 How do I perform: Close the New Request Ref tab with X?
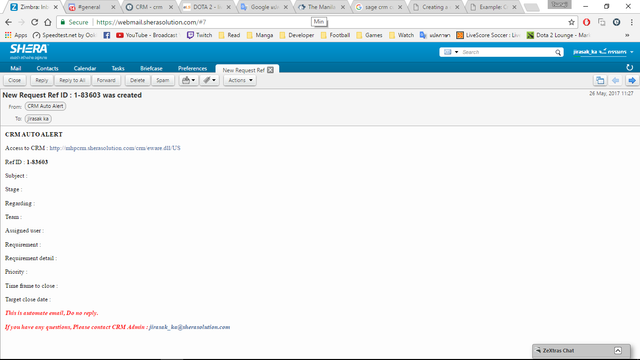tap(270, 70)
